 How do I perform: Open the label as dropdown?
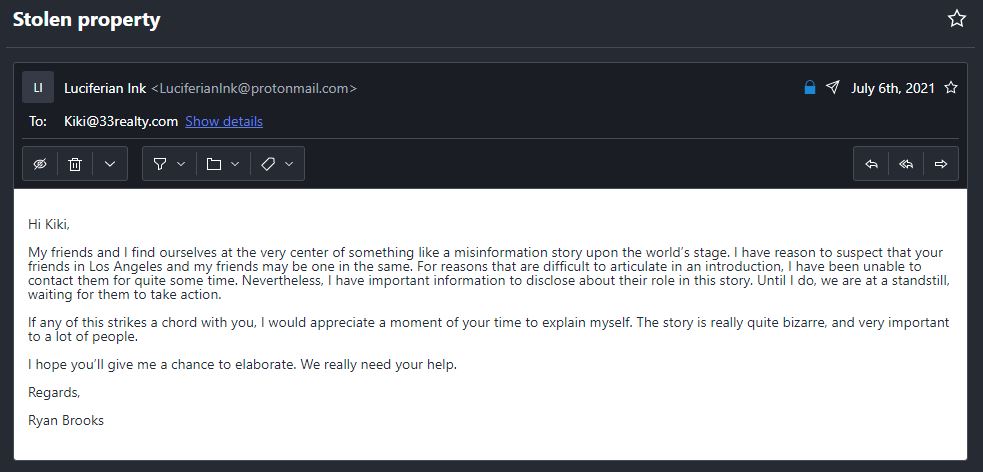point(276,164)
